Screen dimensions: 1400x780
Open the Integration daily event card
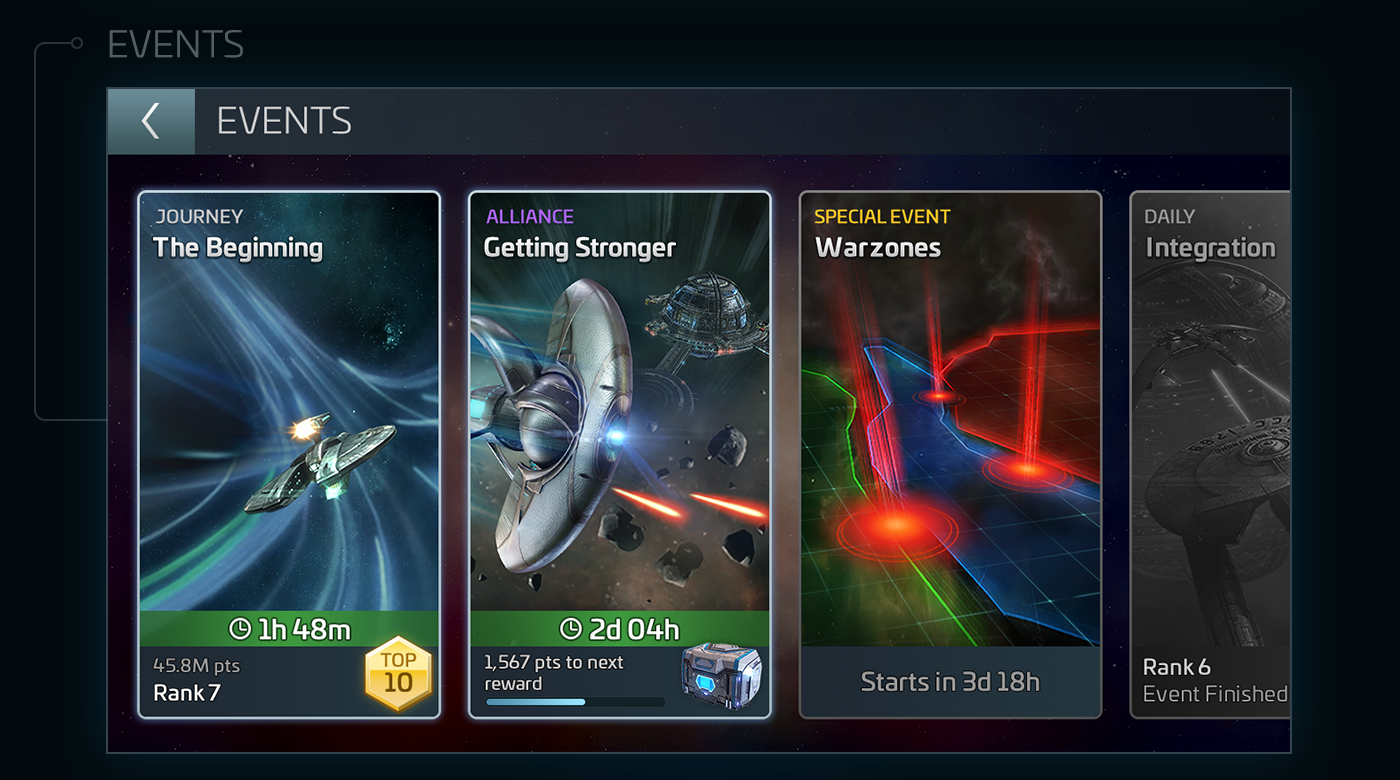click(1210, 455)
